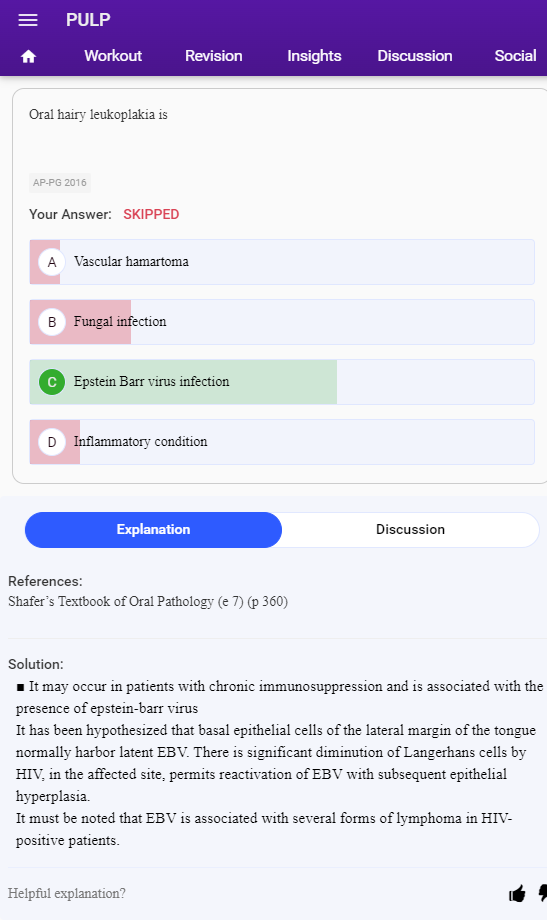547x920 pixels.
Task: Click the PULP app title
Action: [x=88, y=20]
